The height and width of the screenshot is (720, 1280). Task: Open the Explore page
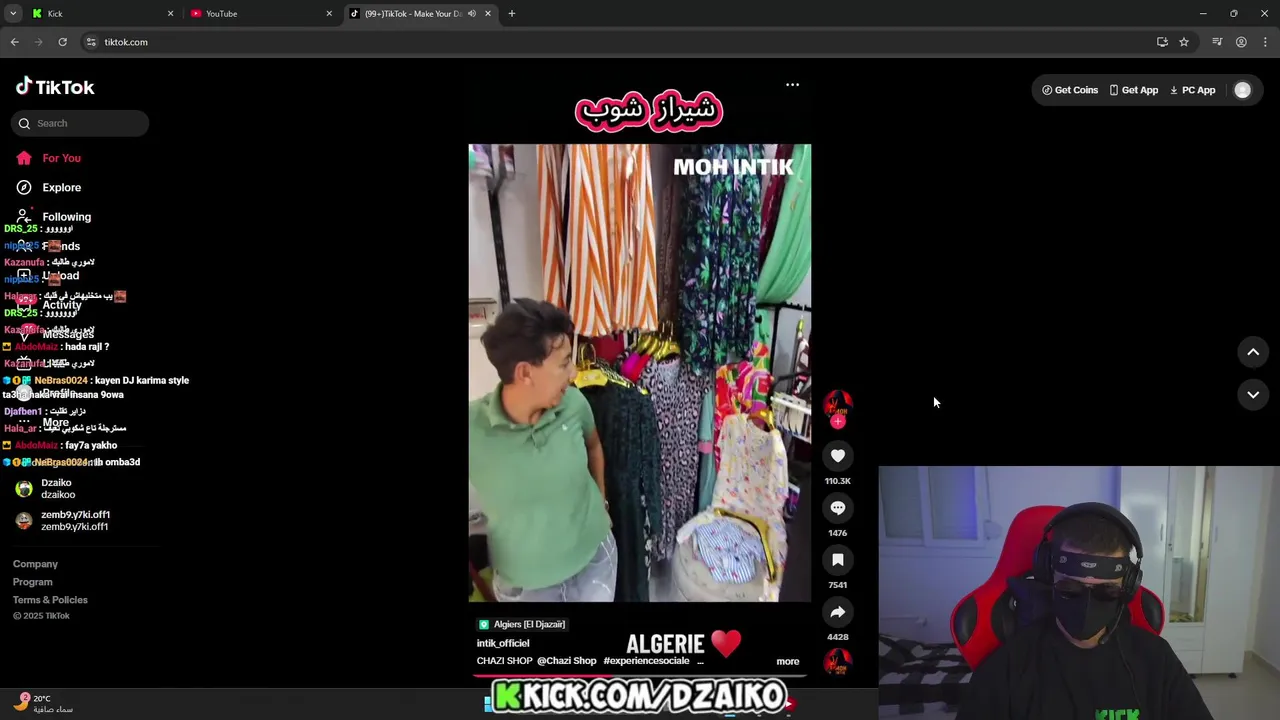tap(48, 187)
